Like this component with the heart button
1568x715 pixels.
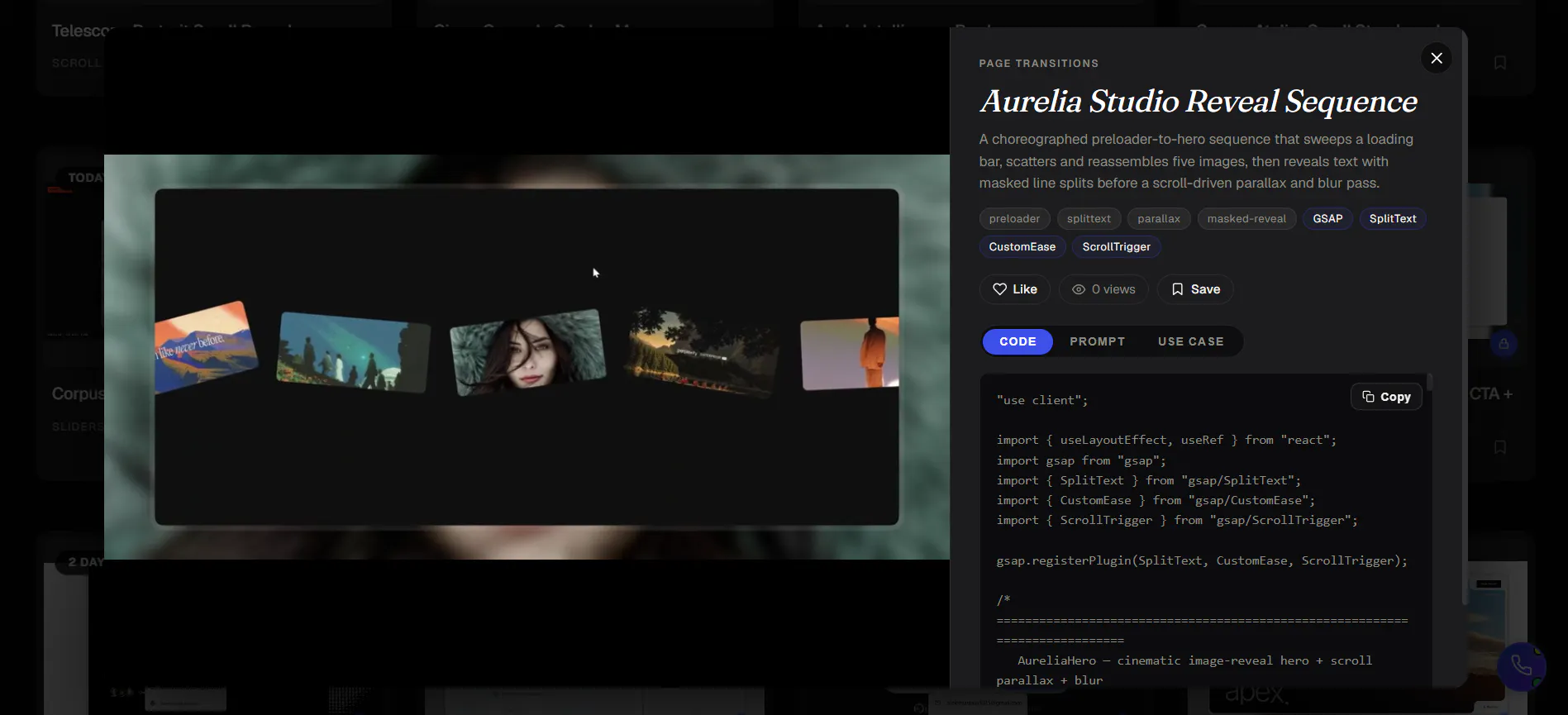[x=1015, y=289]
